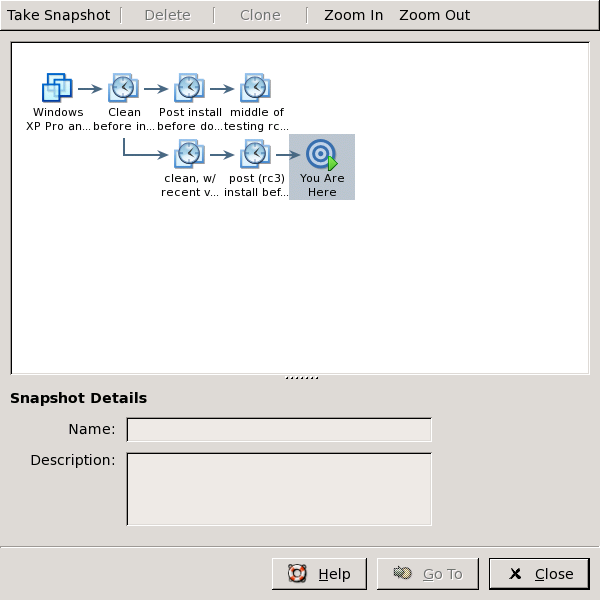Click the 'Post install before do...' snapshot icon
Screen dimensions: 600x600
(190, 88)
